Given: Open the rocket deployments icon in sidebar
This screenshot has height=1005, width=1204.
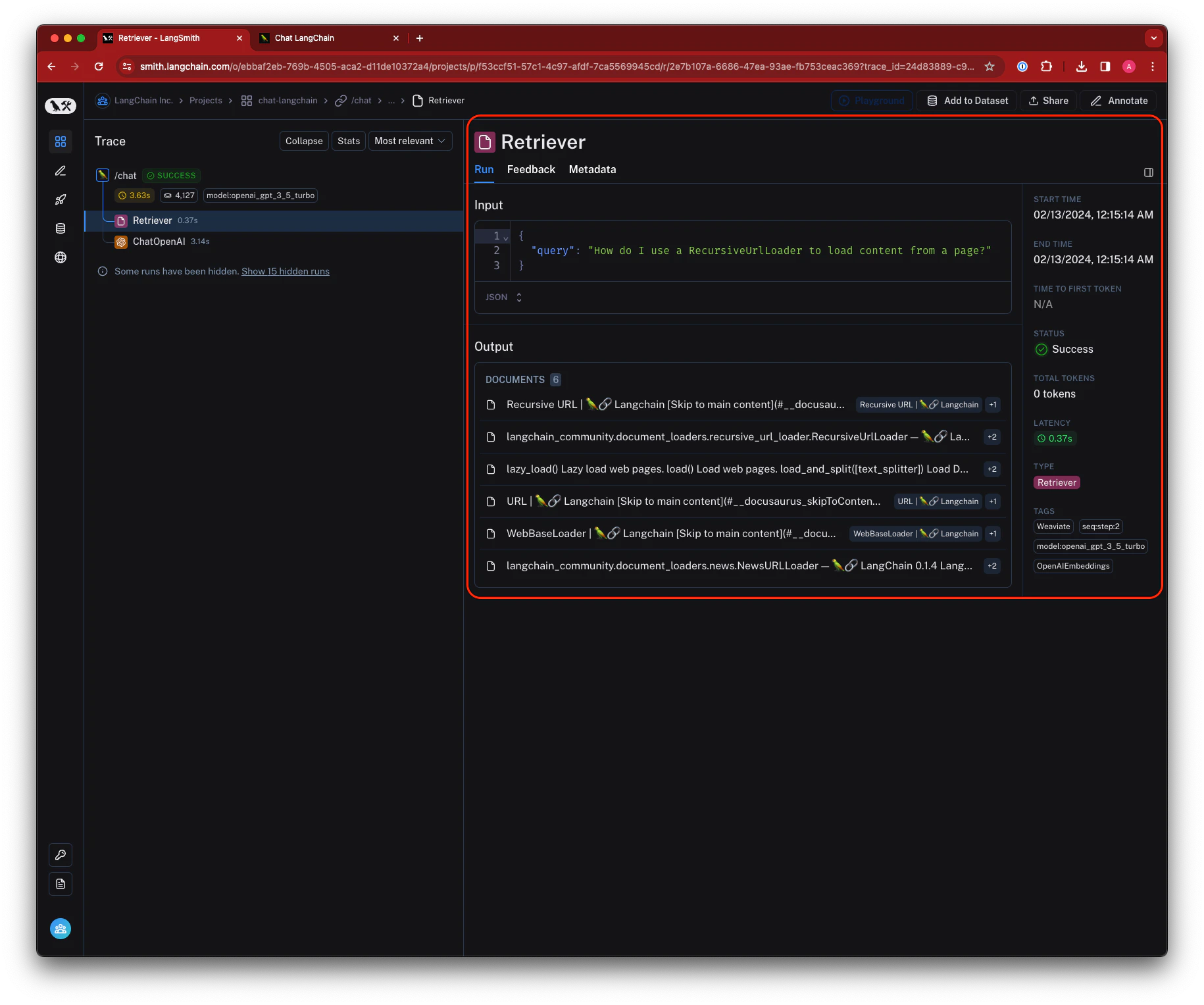Looking at the screenshot, I should tap(61, 200).
